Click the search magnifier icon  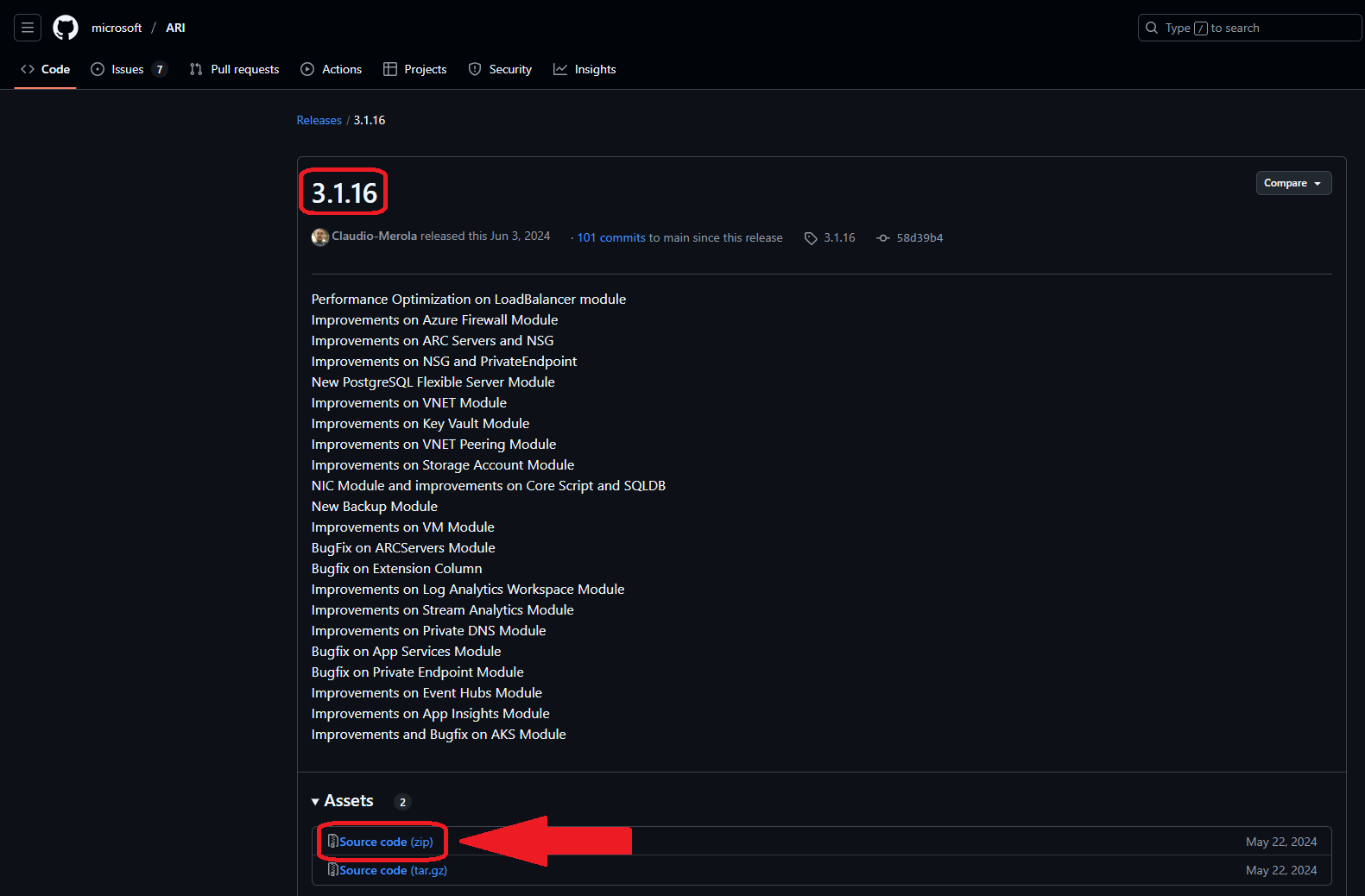click(1152, 28)
